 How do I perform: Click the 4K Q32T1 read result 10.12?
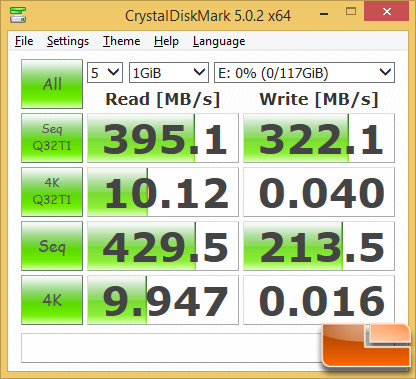pos(163,192)
